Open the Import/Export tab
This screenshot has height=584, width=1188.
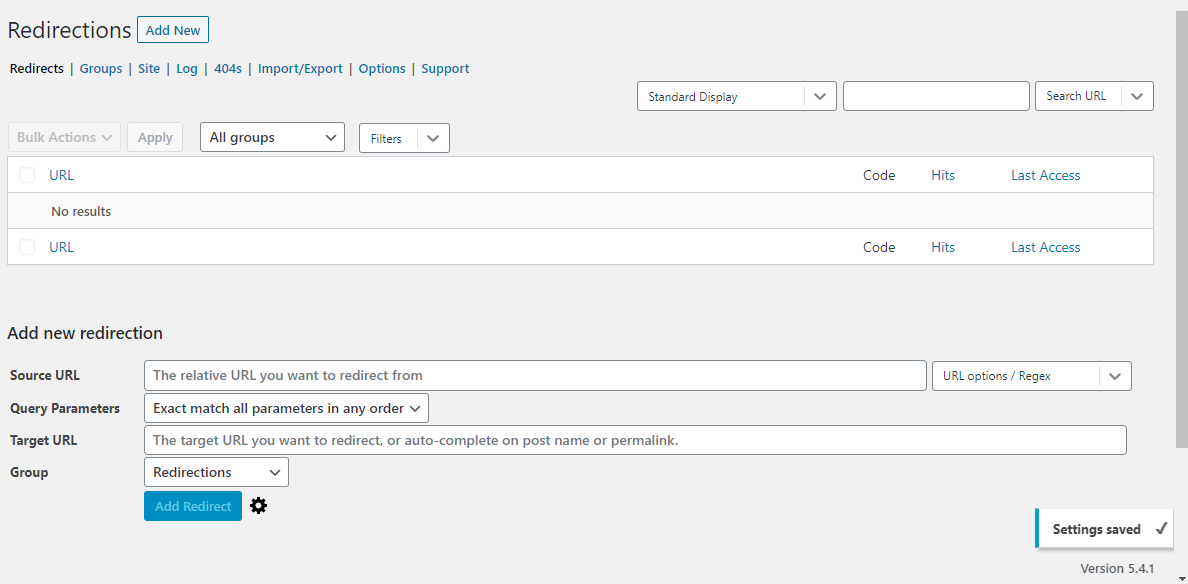point(300,68)
